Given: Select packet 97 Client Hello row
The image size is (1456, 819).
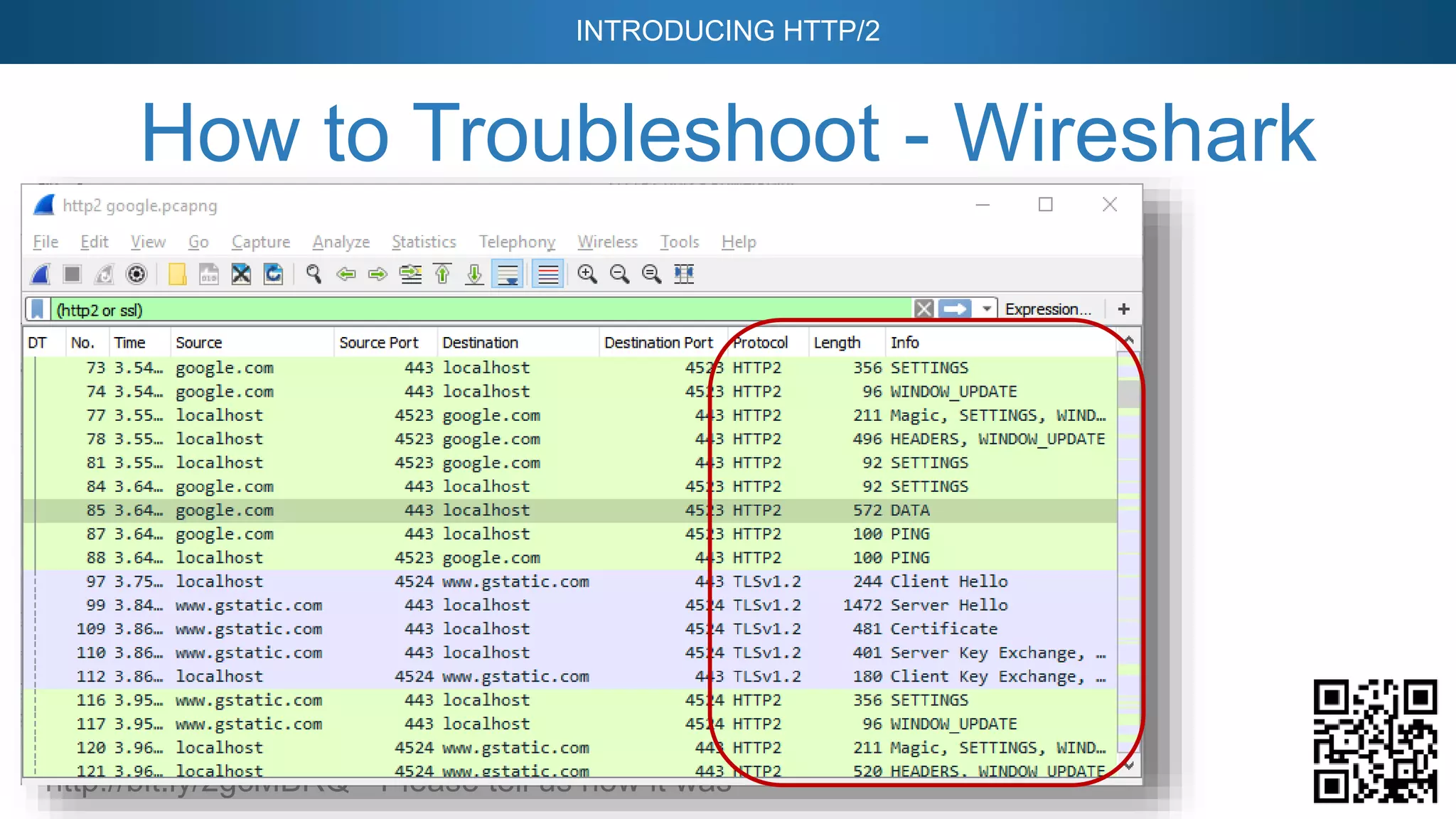Looking at the screenshot, I should 570,582.
